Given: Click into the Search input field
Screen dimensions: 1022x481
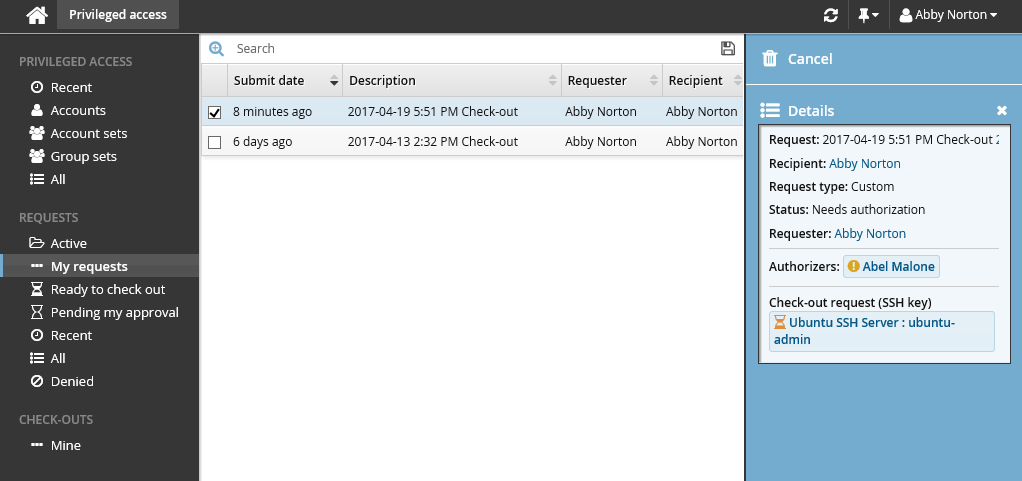Looking at the screenshot, I should coord(470,48).
